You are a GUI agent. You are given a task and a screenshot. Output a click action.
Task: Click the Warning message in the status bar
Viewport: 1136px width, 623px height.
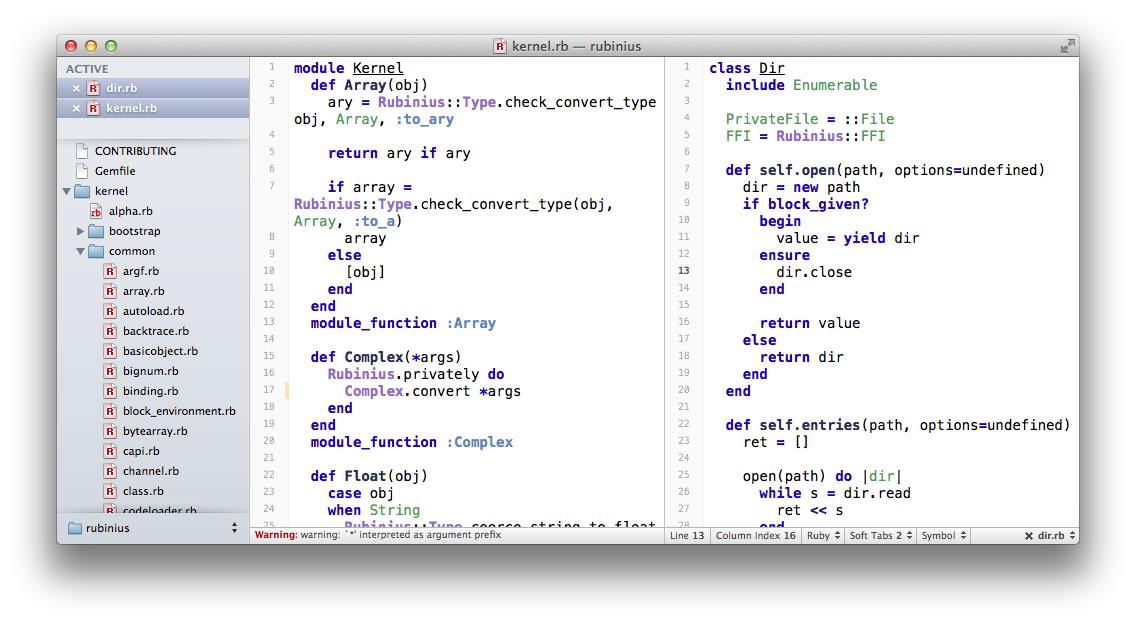pos(377,535)
